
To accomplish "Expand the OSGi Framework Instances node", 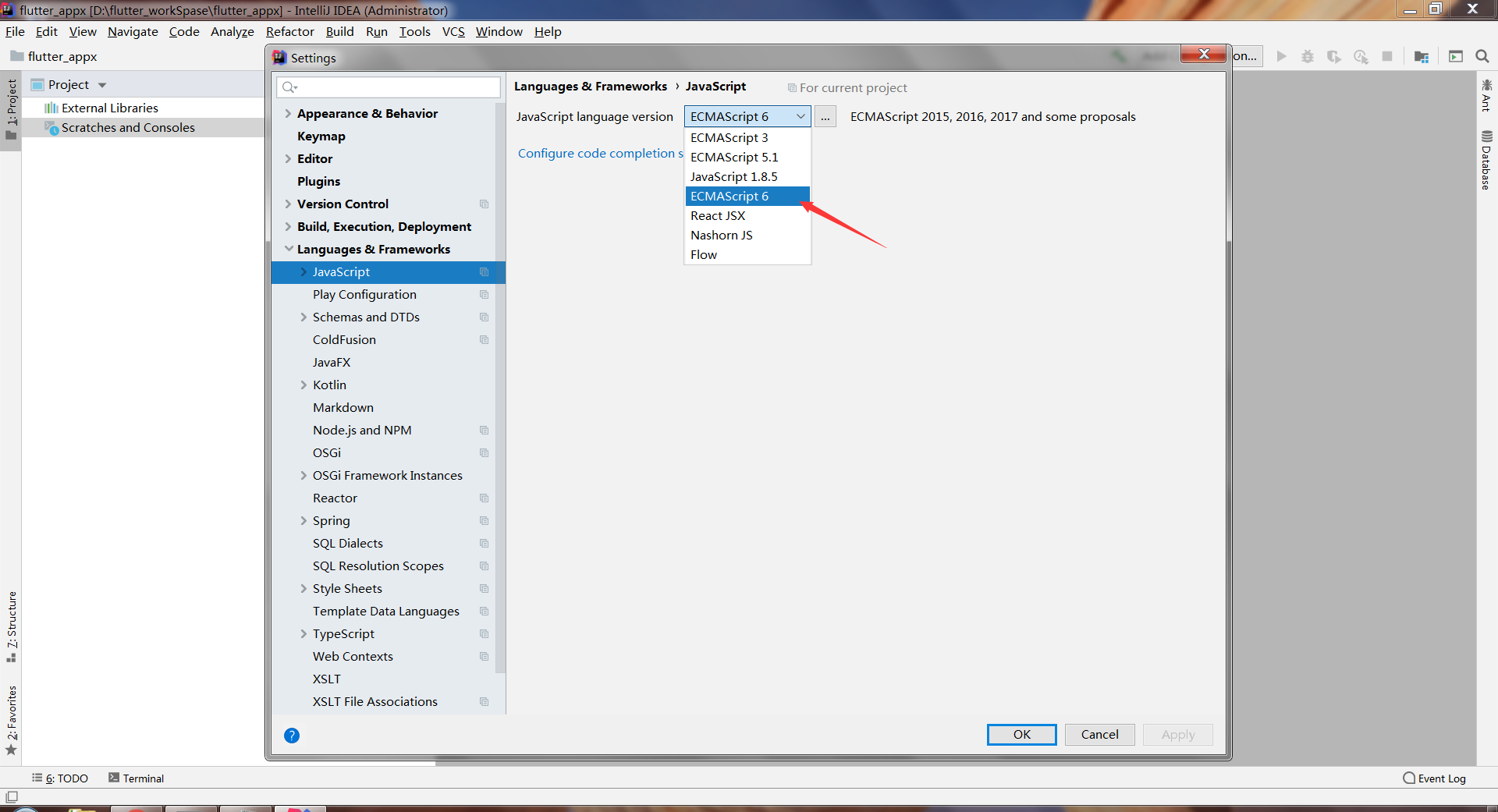I will coord(304,475).
